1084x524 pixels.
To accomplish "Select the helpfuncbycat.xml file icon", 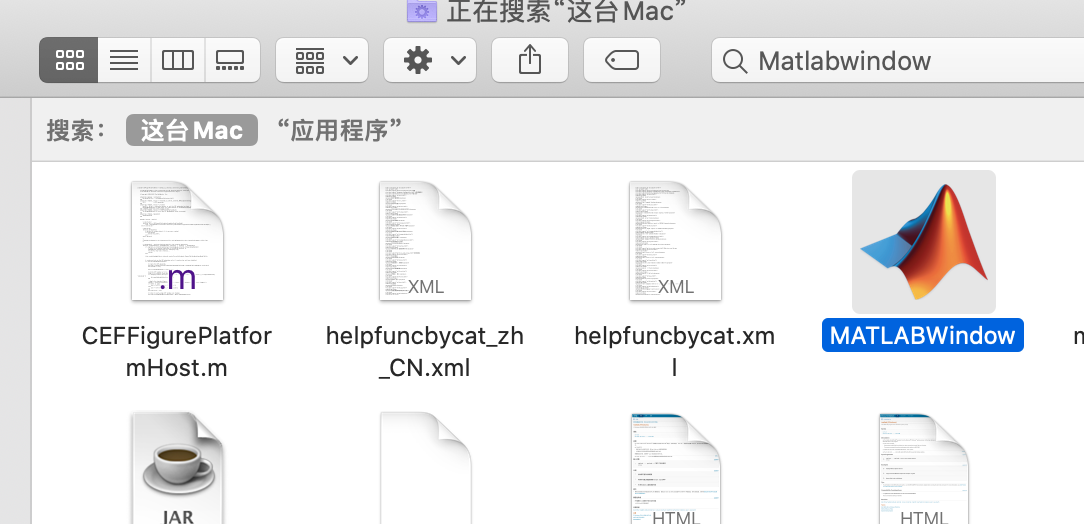I will pyautogui.click(x=675, y=241).
